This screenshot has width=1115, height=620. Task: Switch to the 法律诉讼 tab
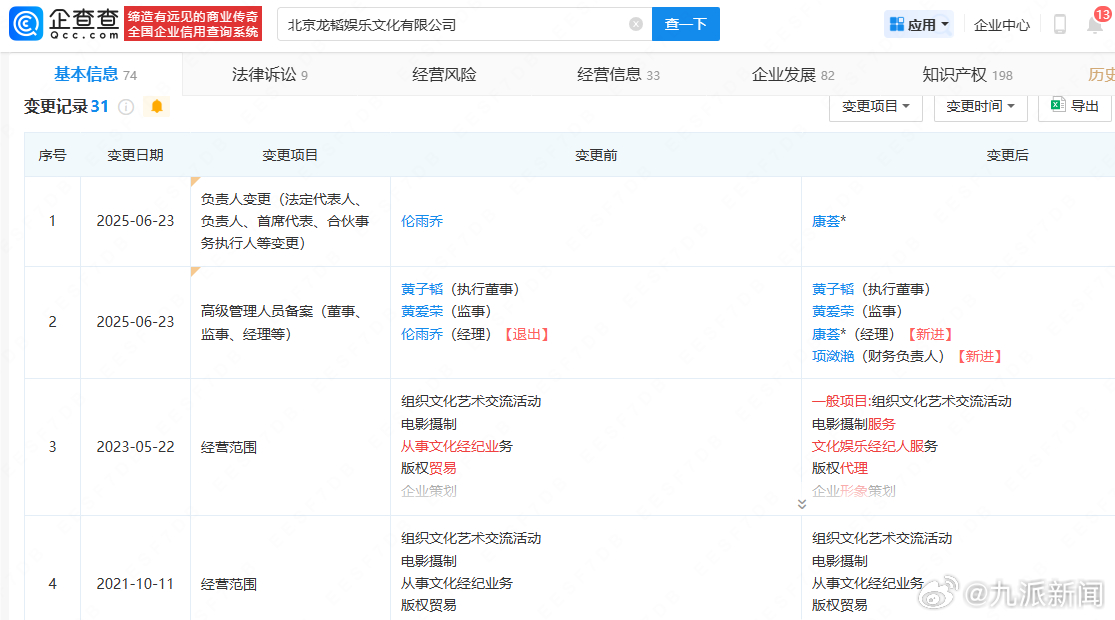pos(270,75)
